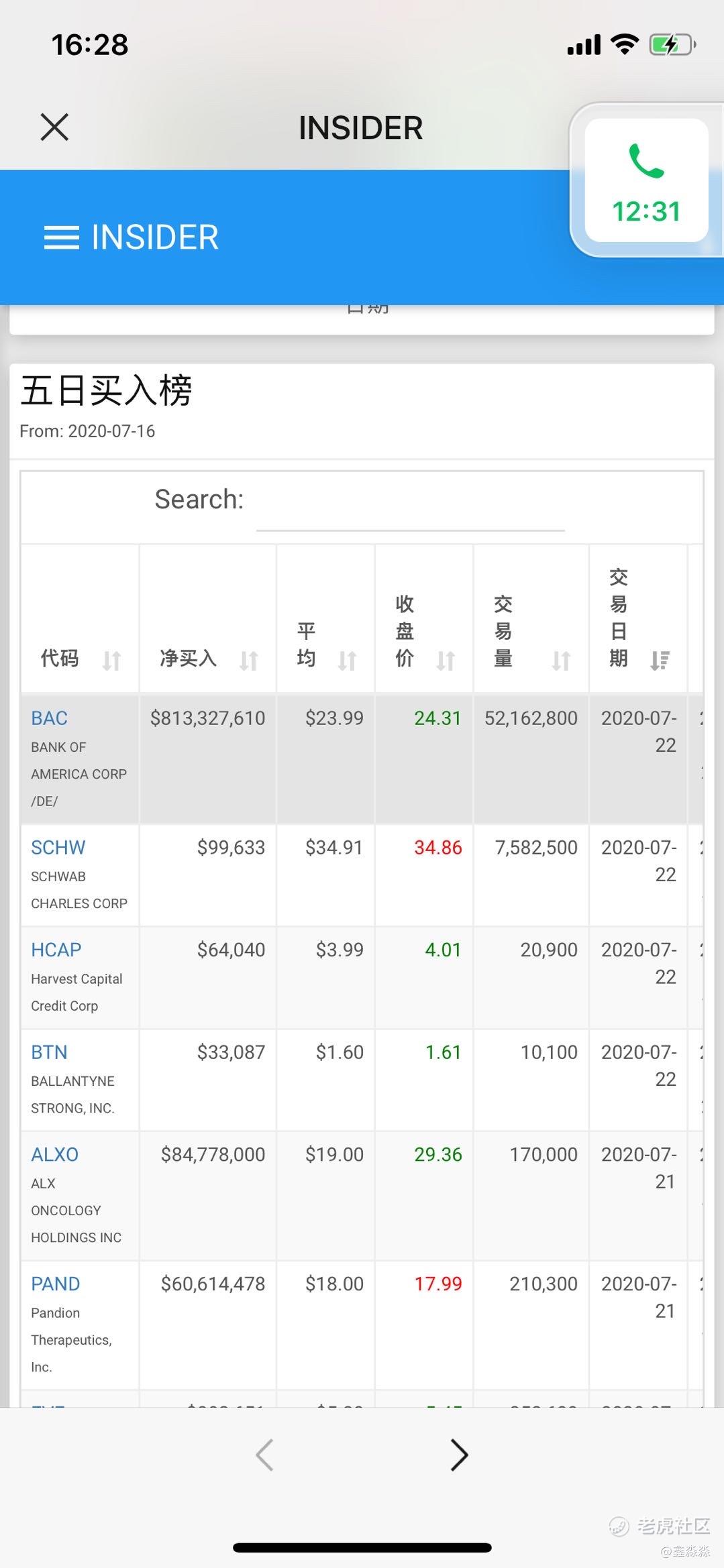Image resolution: width=724 pixels, height=1568 pixels.
Task: Select the Pandion Therapeutics, Inc. name
Action: 71,1340
